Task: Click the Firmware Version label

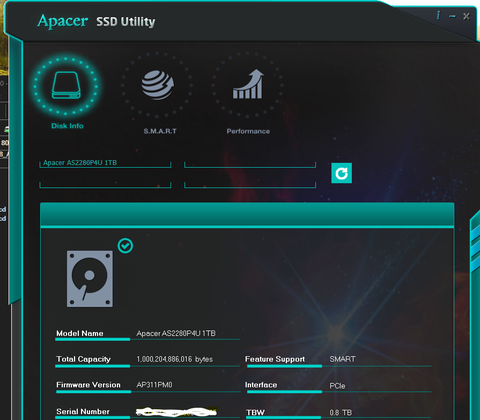Action: tap(88, 385)
